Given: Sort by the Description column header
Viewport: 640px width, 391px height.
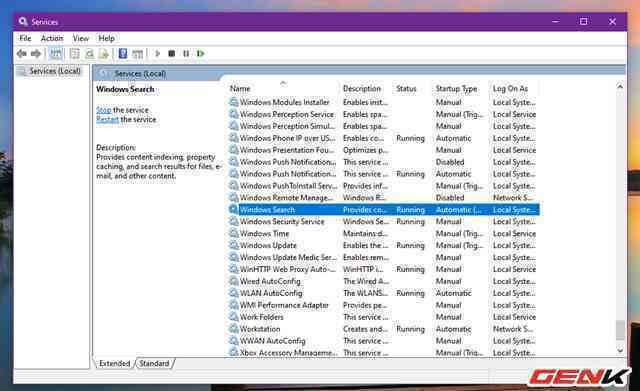Looking at the screenshot, I should [366, 89].
